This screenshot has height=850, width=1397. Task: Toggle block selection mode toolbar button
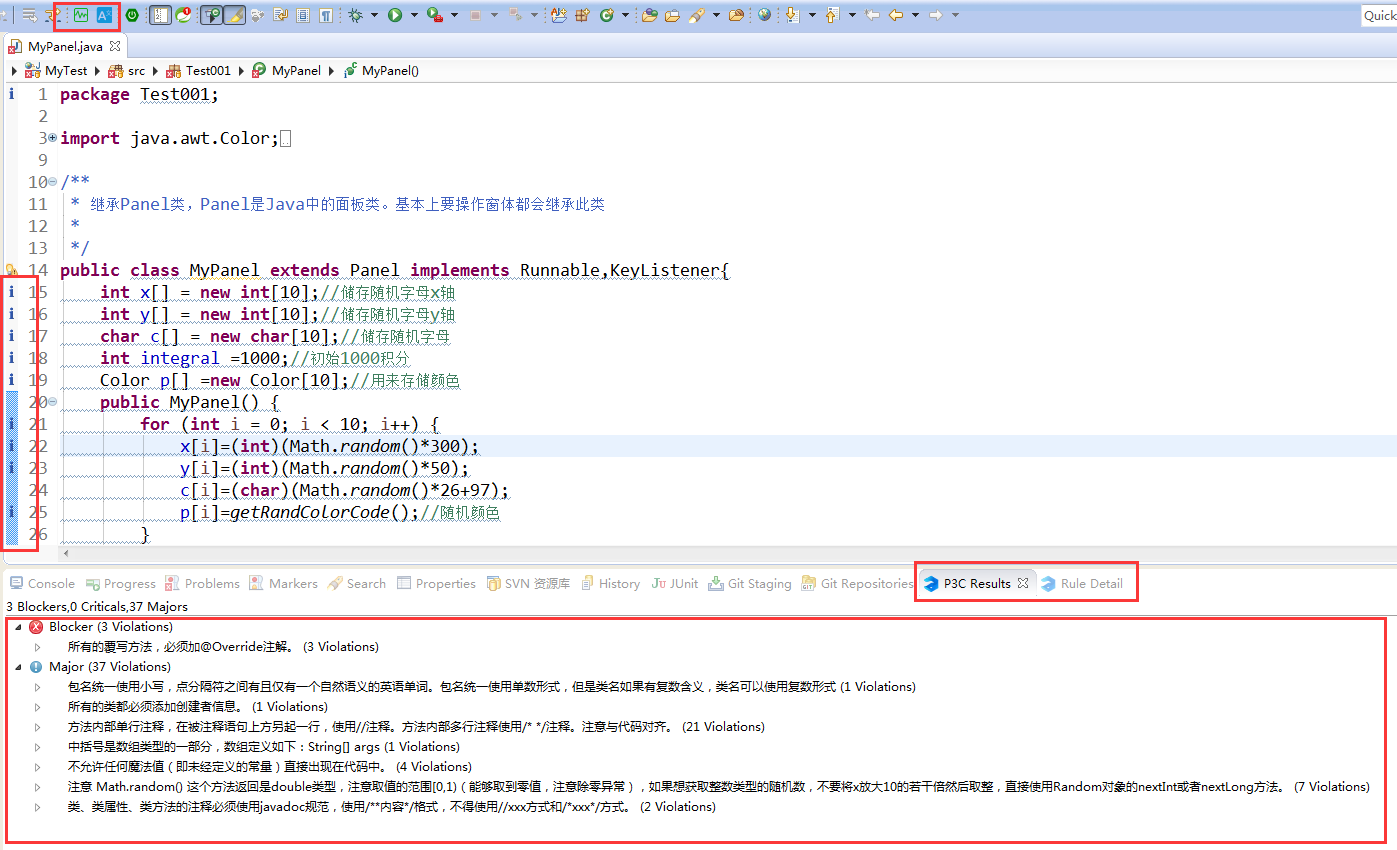tap(301, 15)
